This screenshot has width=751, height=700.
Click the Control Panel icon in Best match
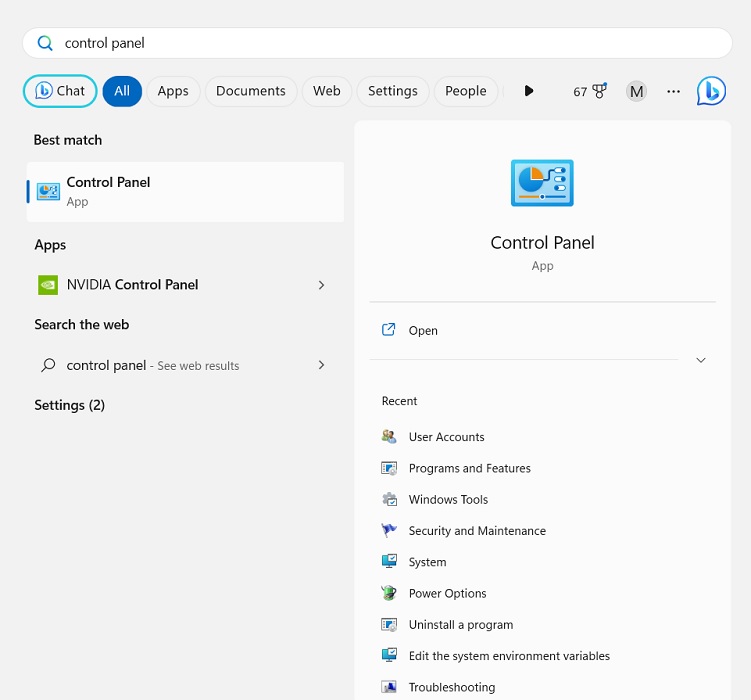pos(48,192)
